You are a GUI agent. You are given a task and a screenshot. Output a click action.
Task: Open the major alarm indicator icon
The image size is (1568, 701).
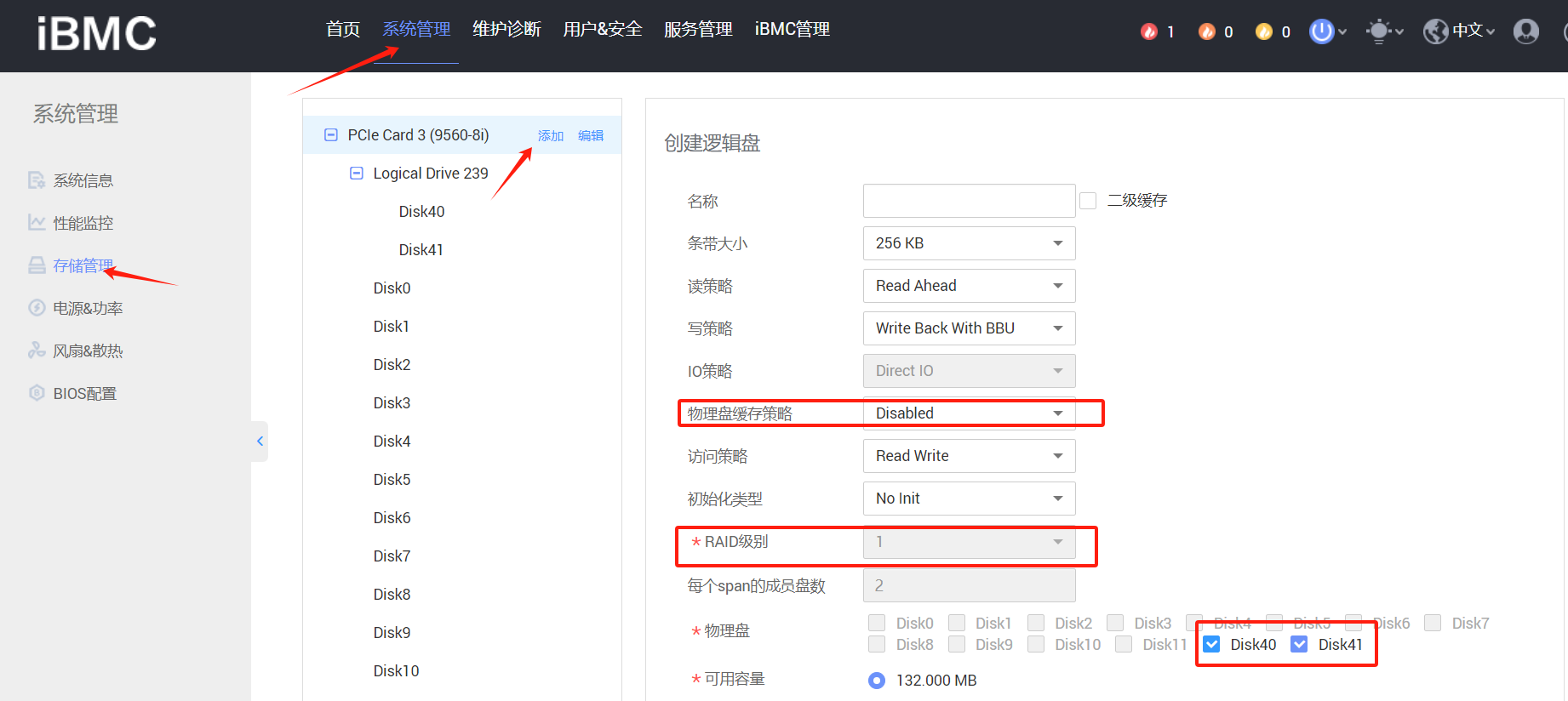(1206, 31)
